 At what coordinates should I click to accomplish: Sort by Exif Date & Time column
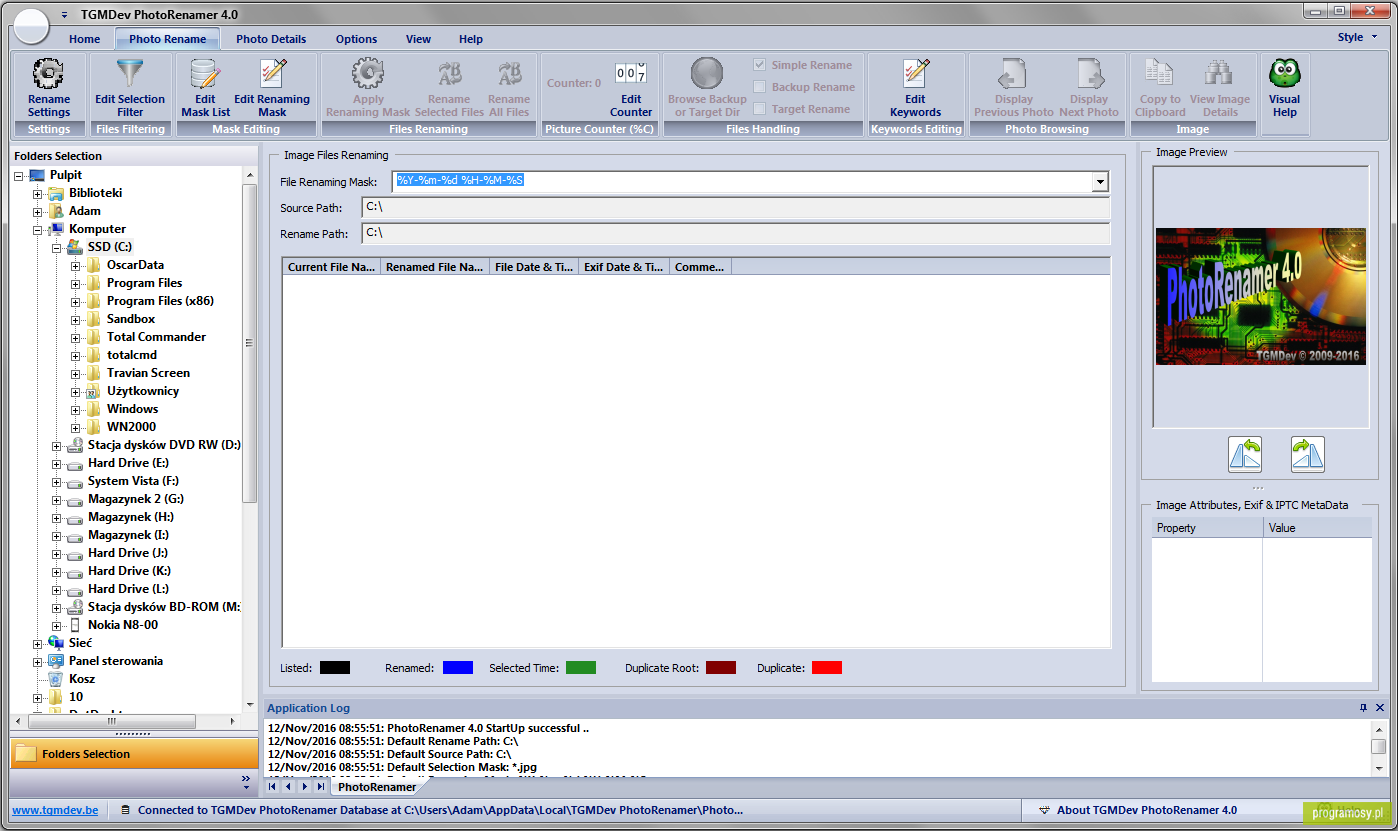[x=624, y=267]
